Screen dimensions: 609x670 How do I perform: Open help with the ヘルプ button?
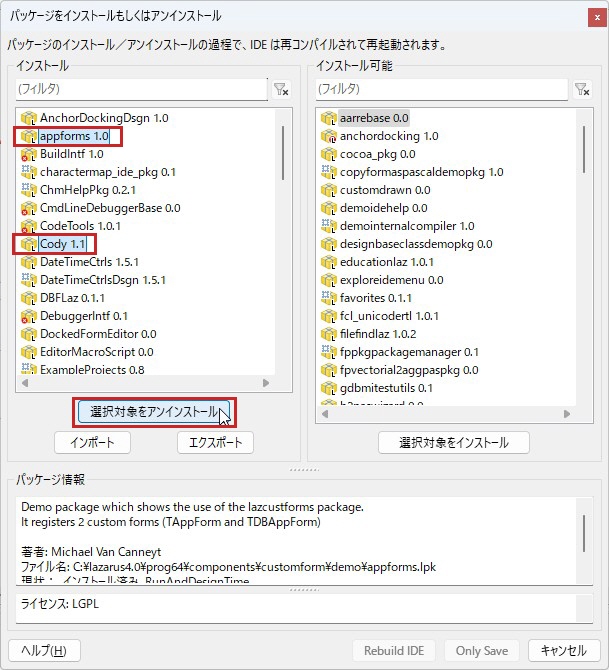pyautogui.click(x=44, y=650)
